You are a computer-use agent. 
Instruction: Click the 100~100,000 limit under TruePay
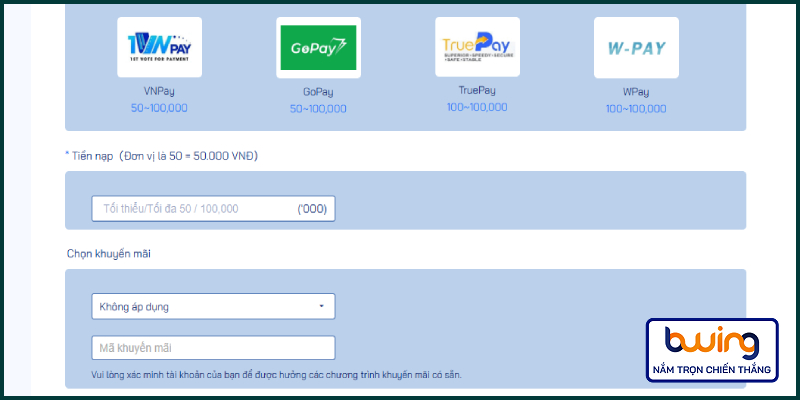pos(477,107)
